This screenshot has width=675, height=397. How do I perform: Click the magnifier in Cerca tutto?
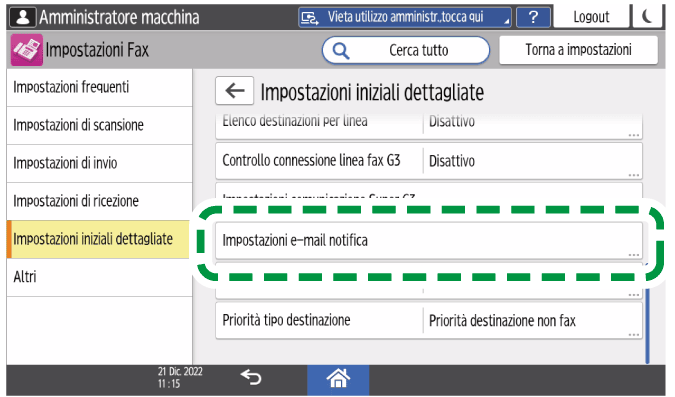click(341, 50)
